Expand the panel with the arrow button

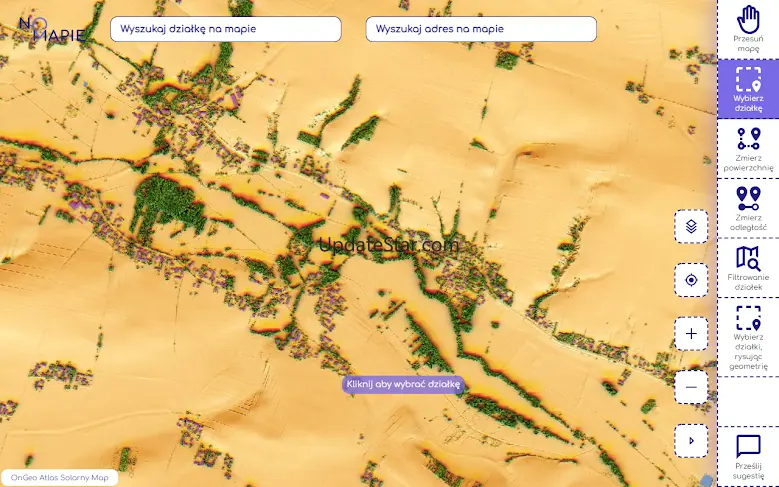(691, 441)
